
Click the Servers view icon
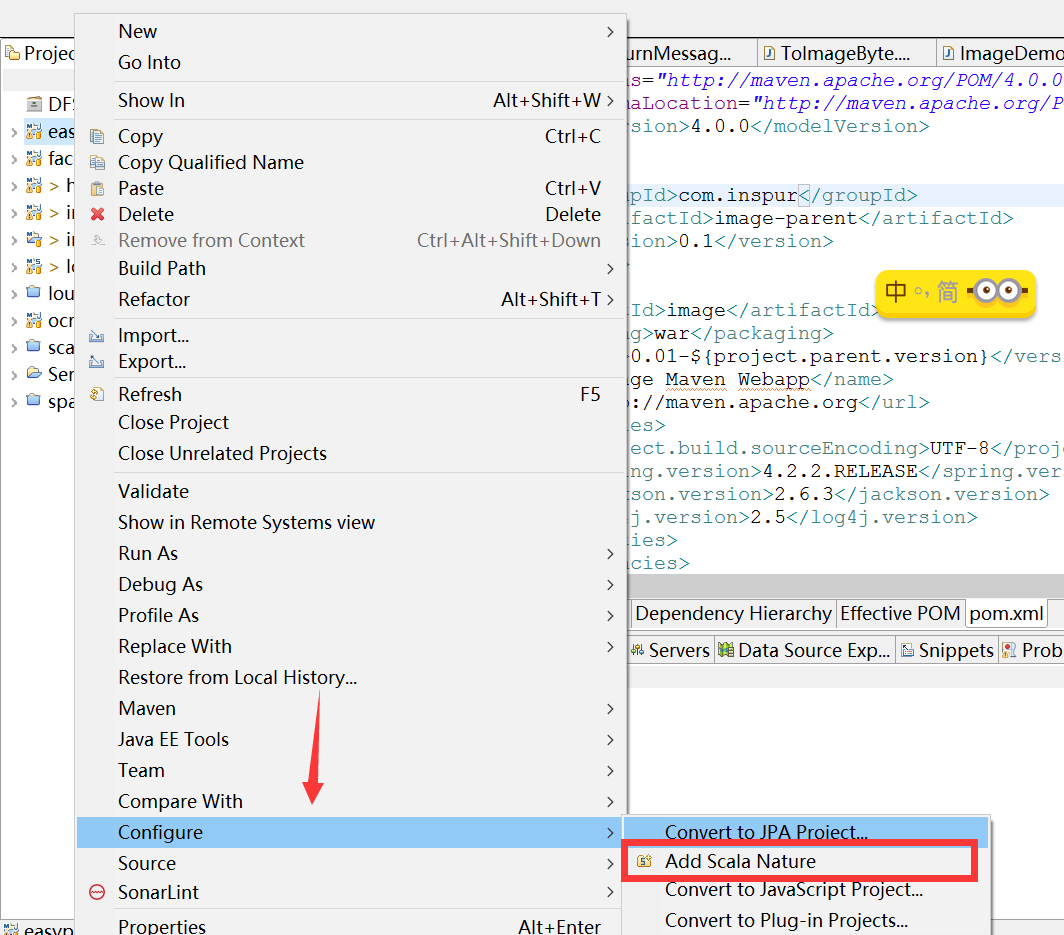point(638,650)
